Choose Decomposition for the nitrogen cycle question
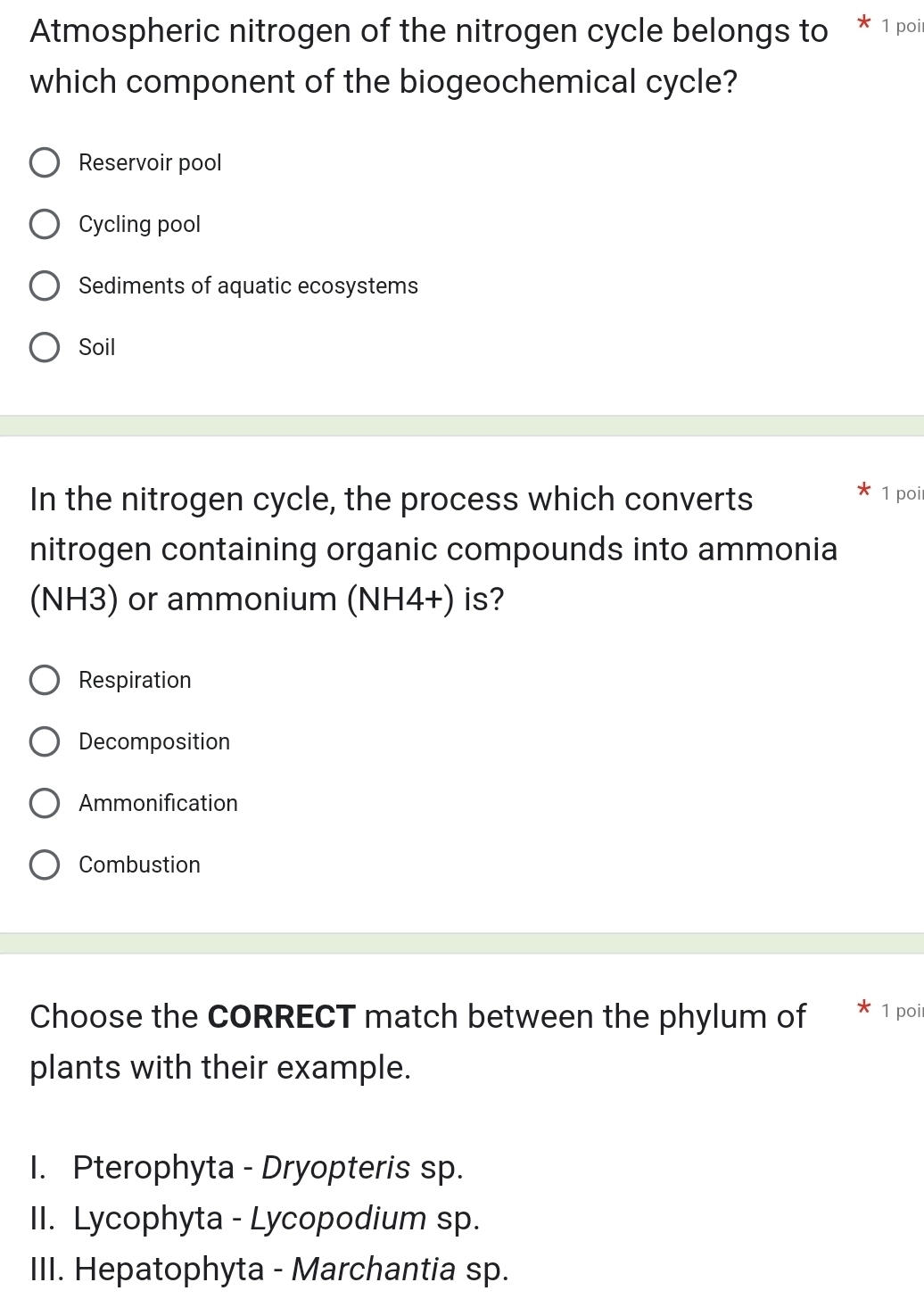924x1299 pixels. [x=44, y=741]
